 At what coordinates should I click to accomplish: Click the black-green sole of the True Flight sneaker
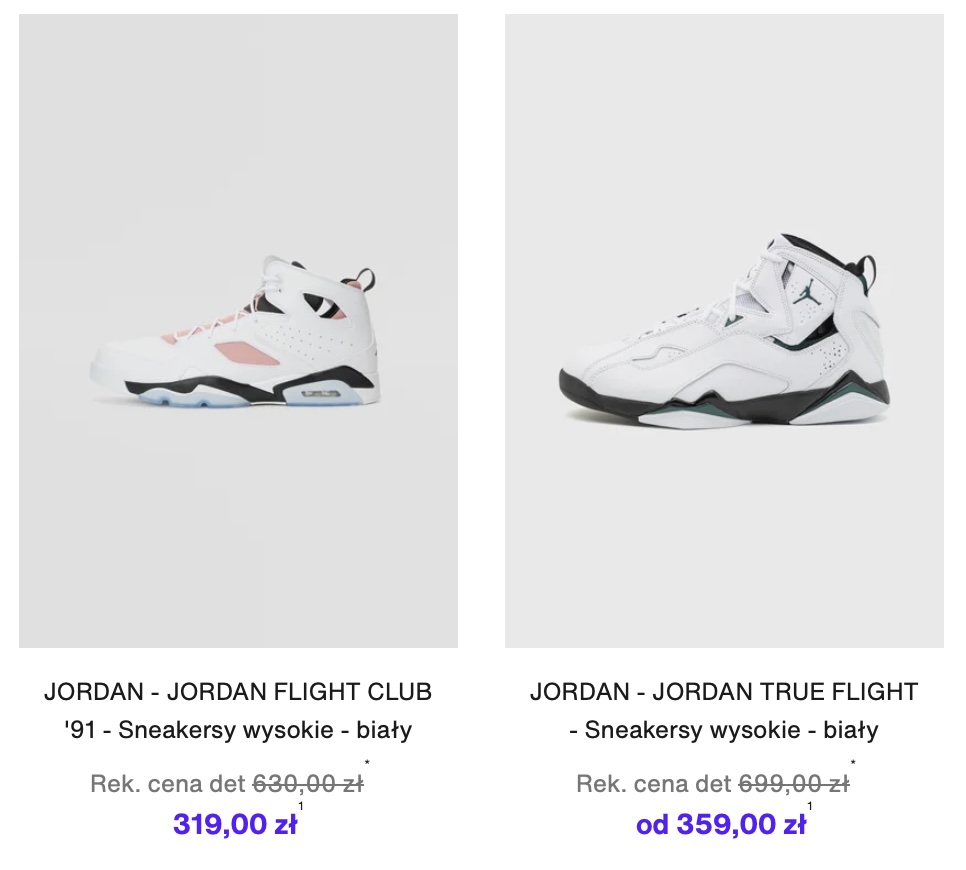point(700,405)
